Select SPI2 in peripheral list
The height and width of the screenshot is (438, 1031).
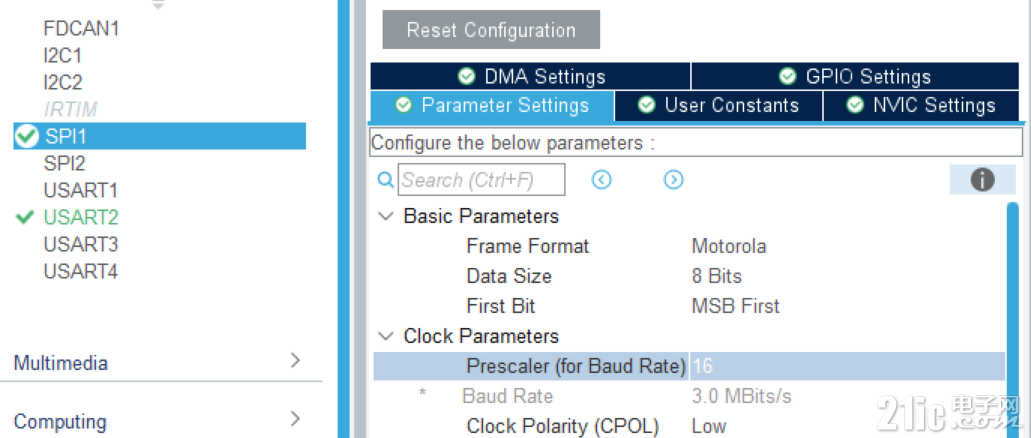tap(64, 163)
